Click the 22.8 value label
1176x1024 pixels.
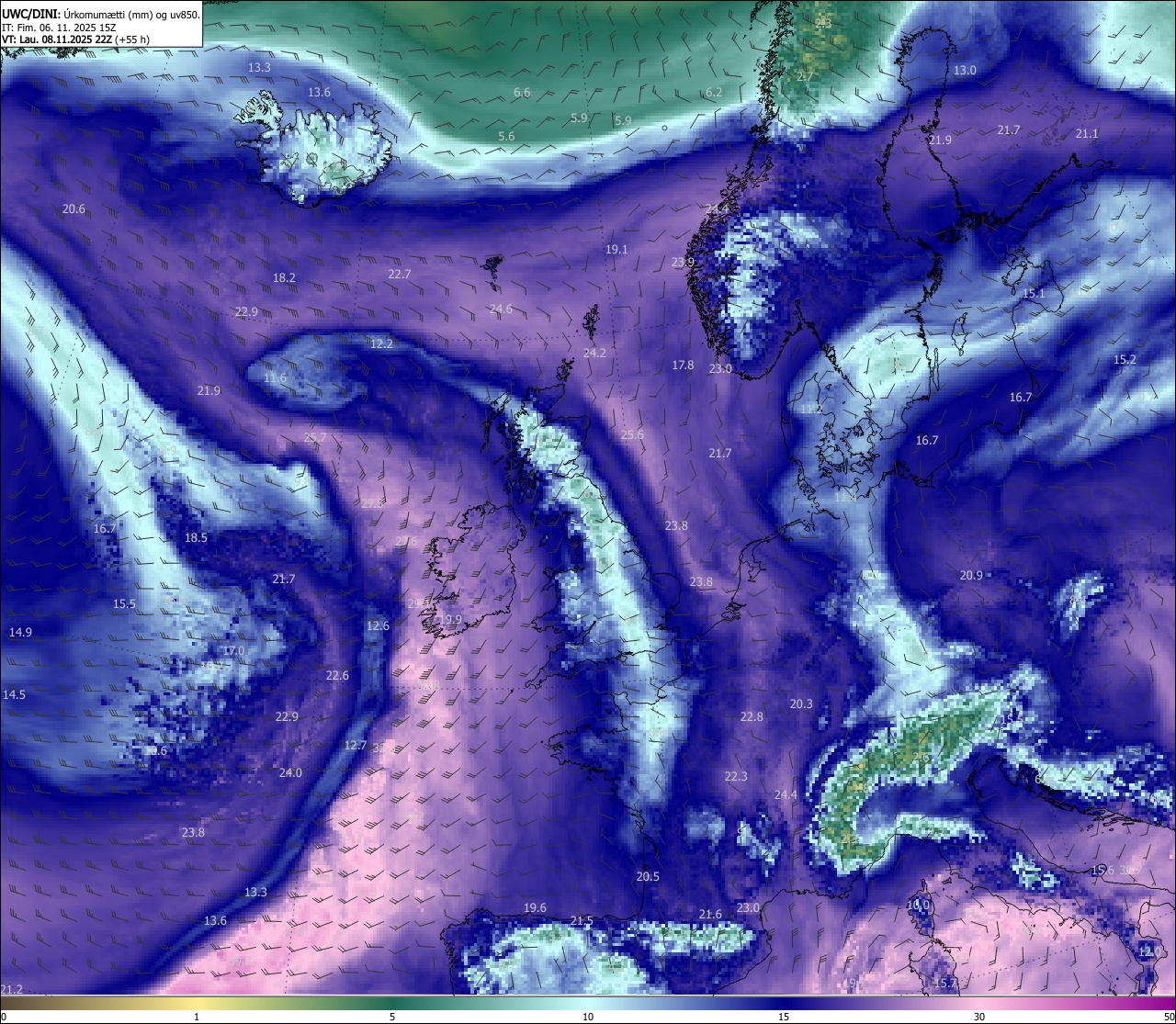pos(752,717)
